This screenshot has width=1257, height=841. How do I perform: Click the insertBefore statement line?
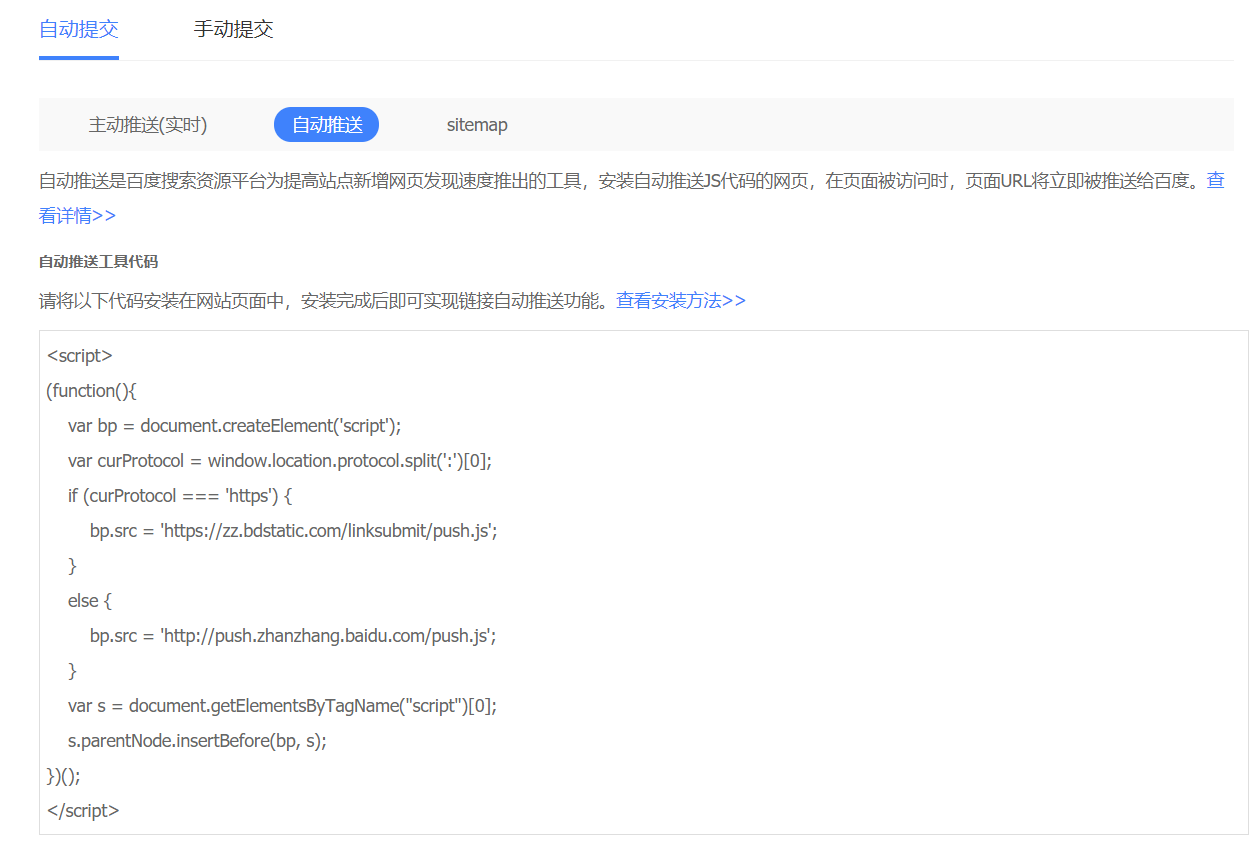200,740
